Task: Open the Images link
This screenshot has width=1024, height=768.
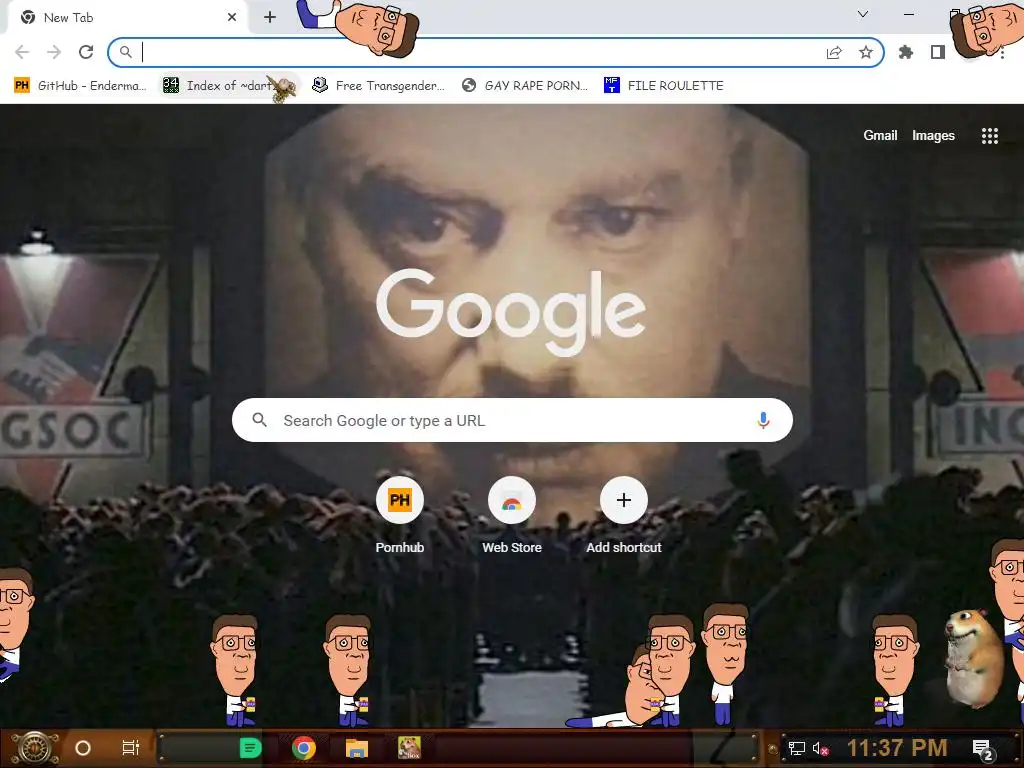Action: (933, 135)
